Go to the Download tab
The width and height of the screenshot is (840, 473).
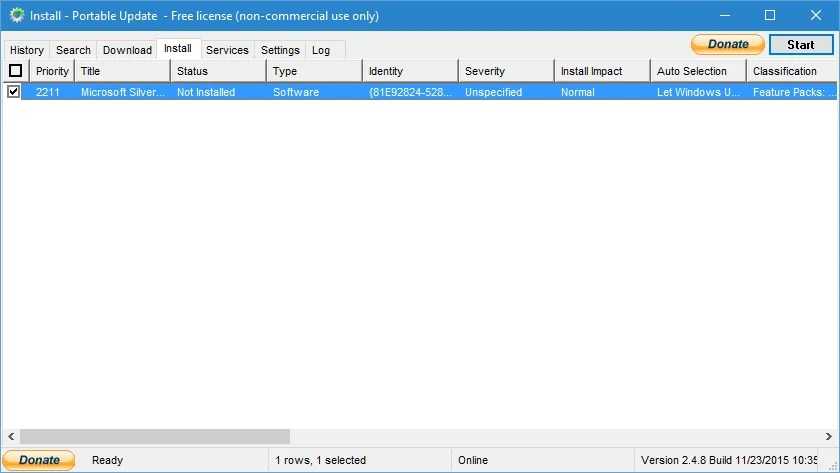pos(127,50)
